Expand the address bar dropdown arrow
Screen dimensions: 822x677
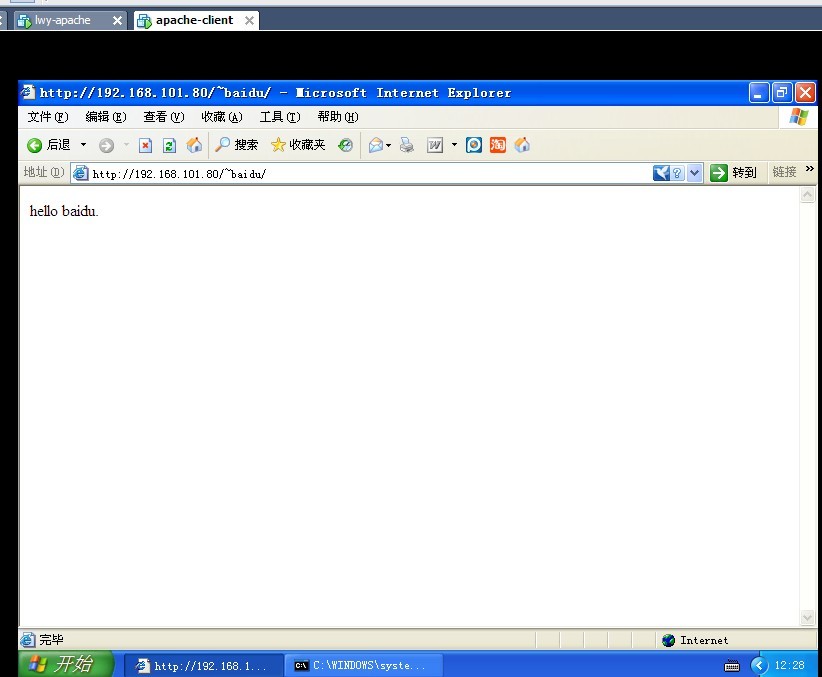click(695, 173)
